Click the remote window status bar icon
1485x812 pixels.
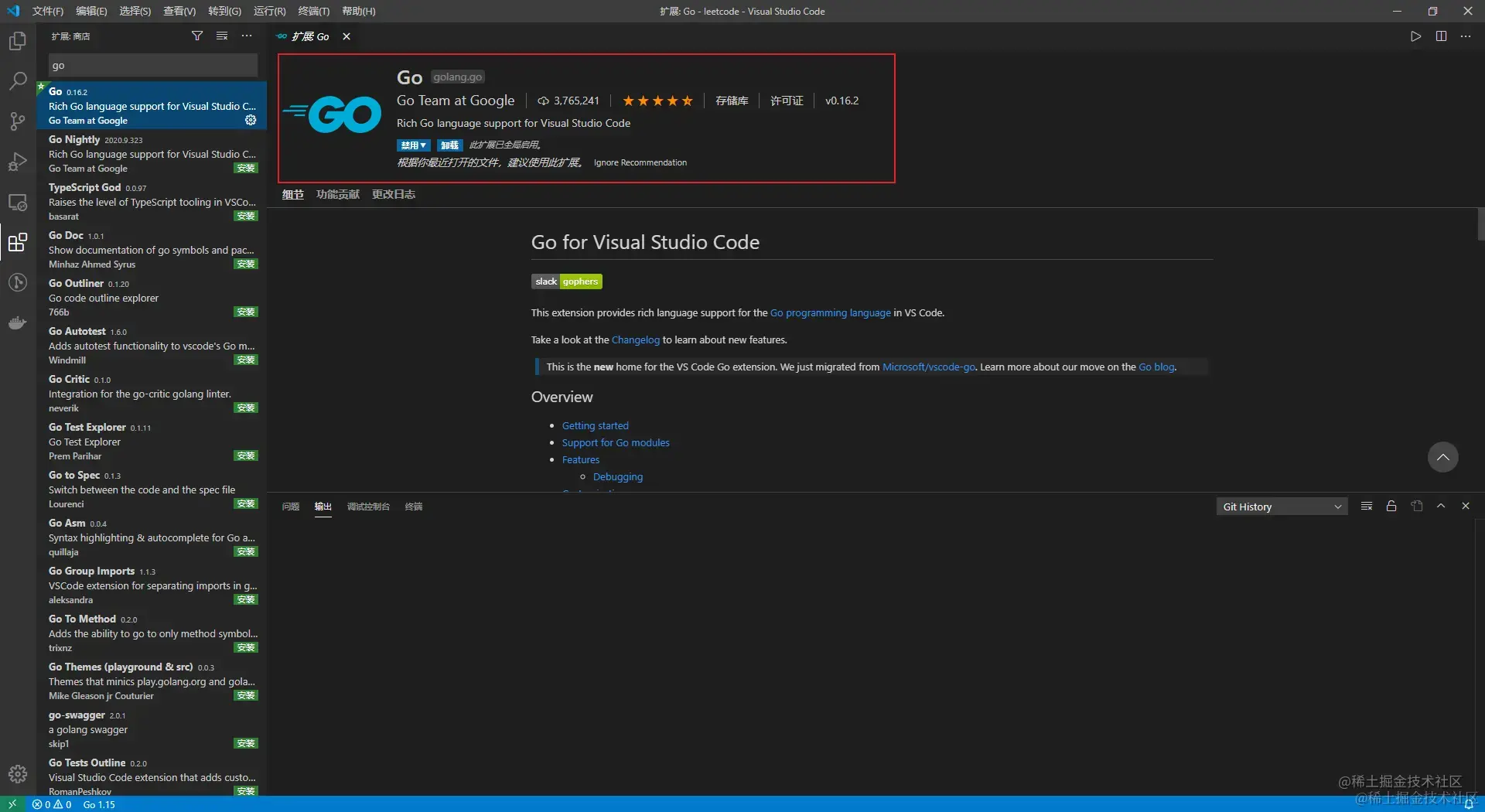coord(12,804)
